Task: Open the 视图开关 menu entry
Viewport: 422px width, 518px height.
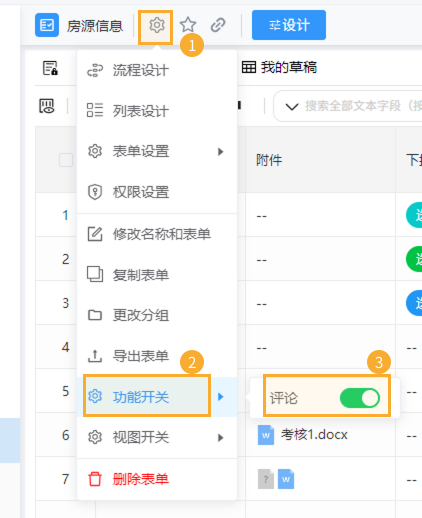Action: click(x=157, y=437)
